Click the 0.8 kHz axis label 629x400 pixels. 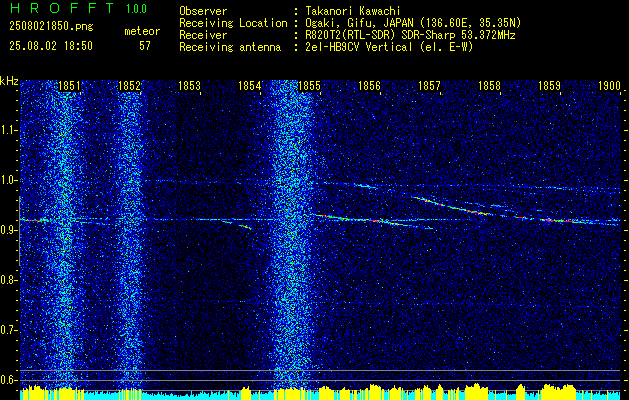point(8,280)
